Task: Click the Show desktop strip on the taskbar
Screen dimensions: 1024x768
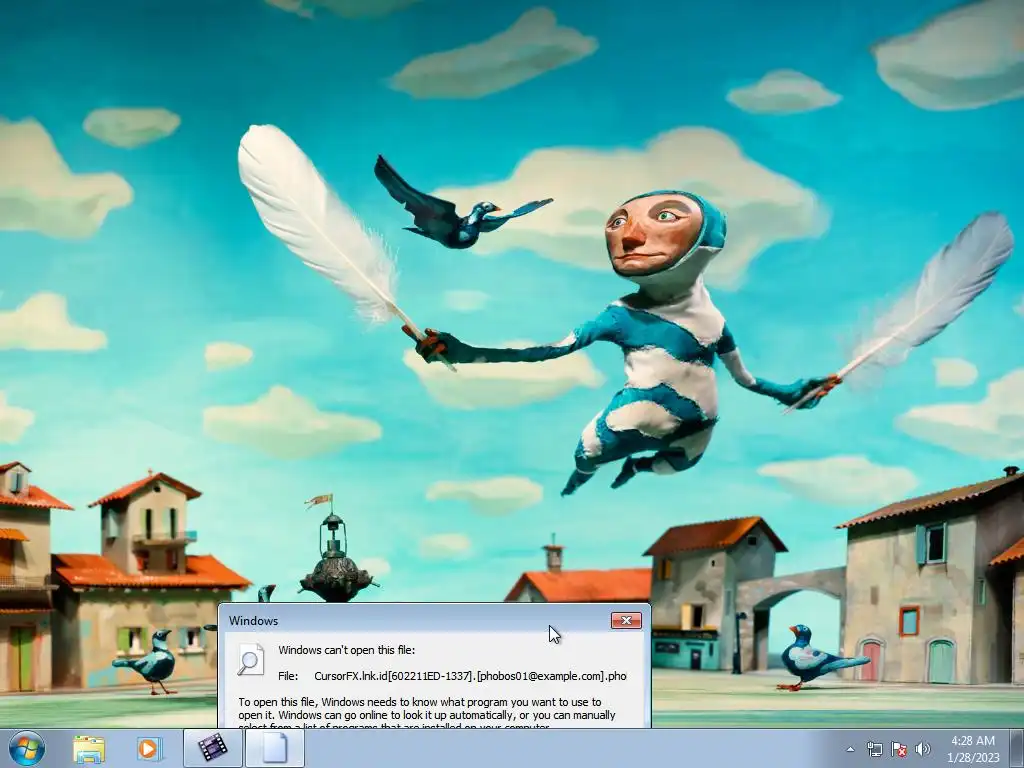Action: 1018,748
